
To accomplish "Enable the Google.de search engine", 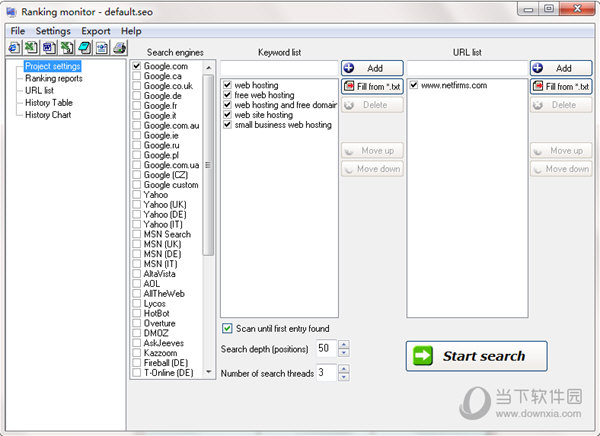I will [137, 96].
